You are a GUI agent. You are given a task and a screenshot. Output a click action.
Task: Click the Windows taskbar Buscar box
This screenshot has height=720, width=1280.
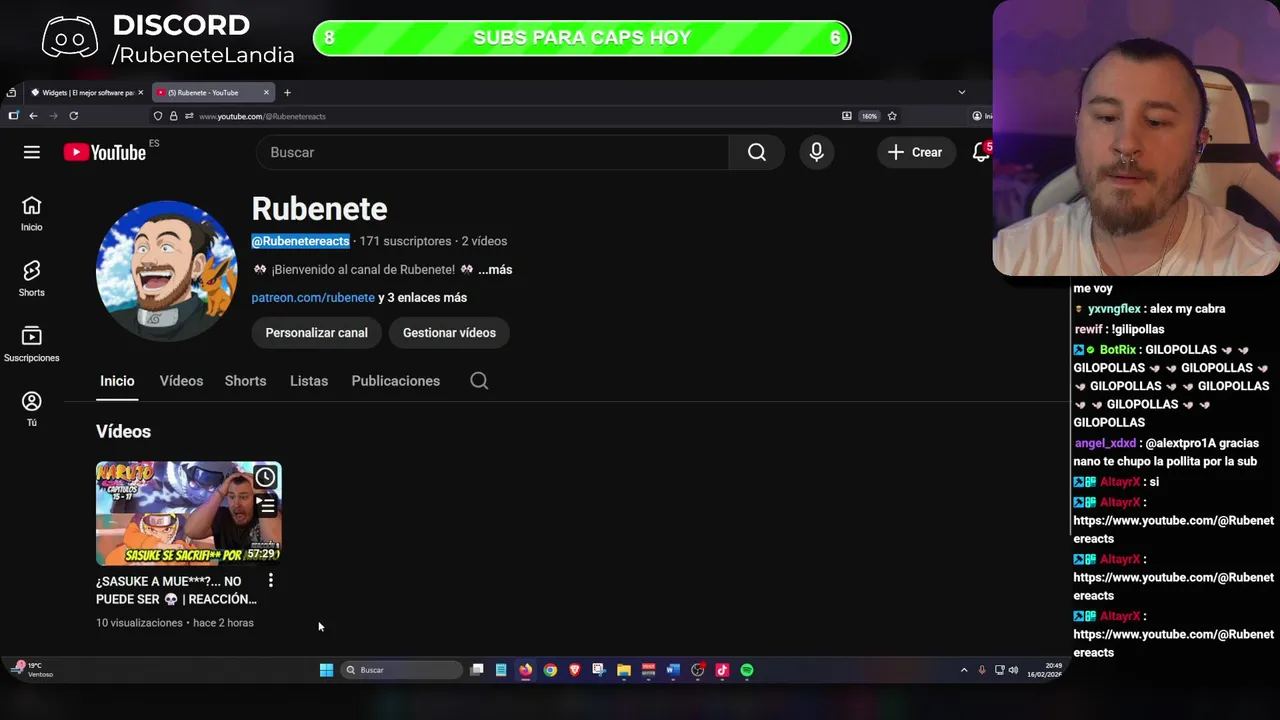coord(400,670)
